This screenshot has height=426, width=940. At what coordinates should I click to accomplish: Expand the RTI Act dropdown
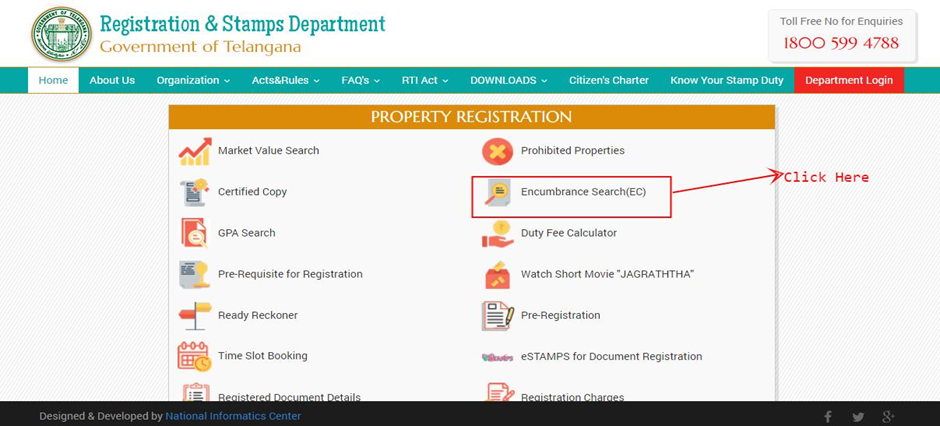(425, 80)
